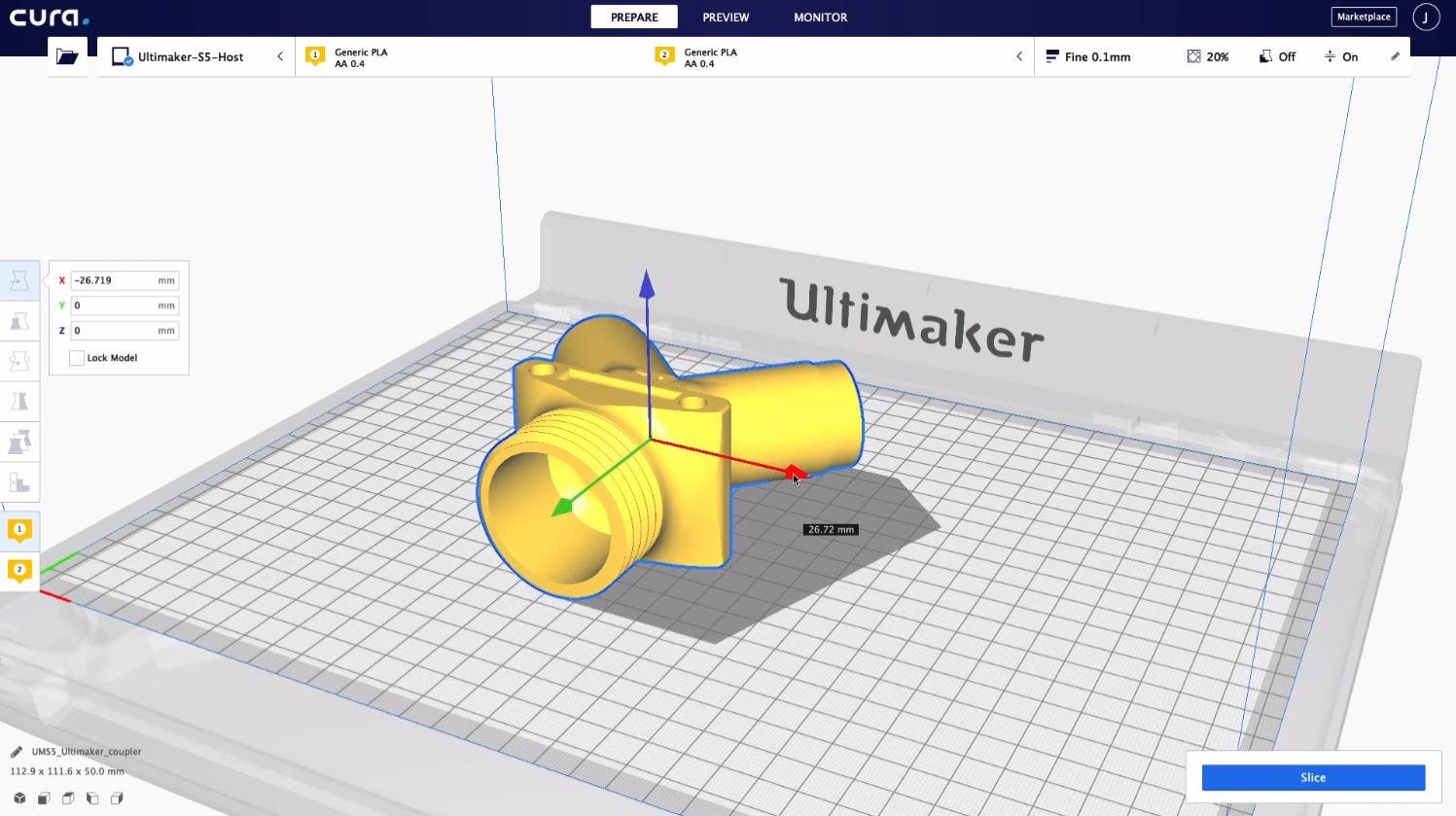This screenshot has width=1456, height=816.
Task: Switch to the MONITOR tab
Action: pos(820,18)
